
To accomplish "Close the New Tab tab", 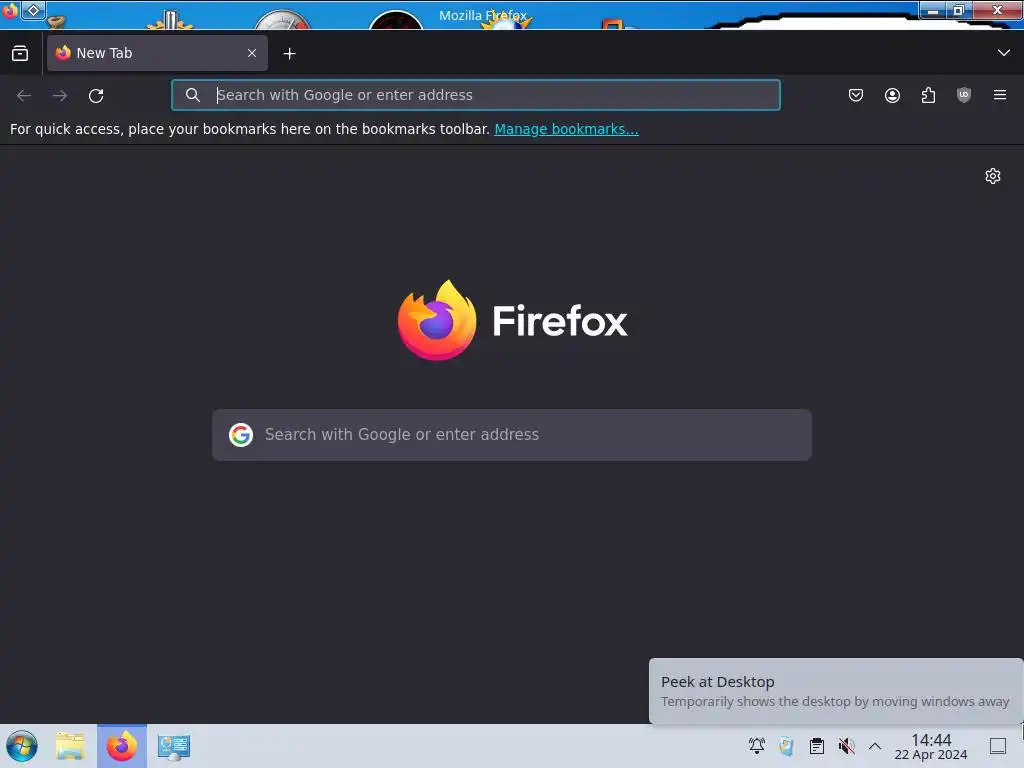I will [x=252, y=53].
